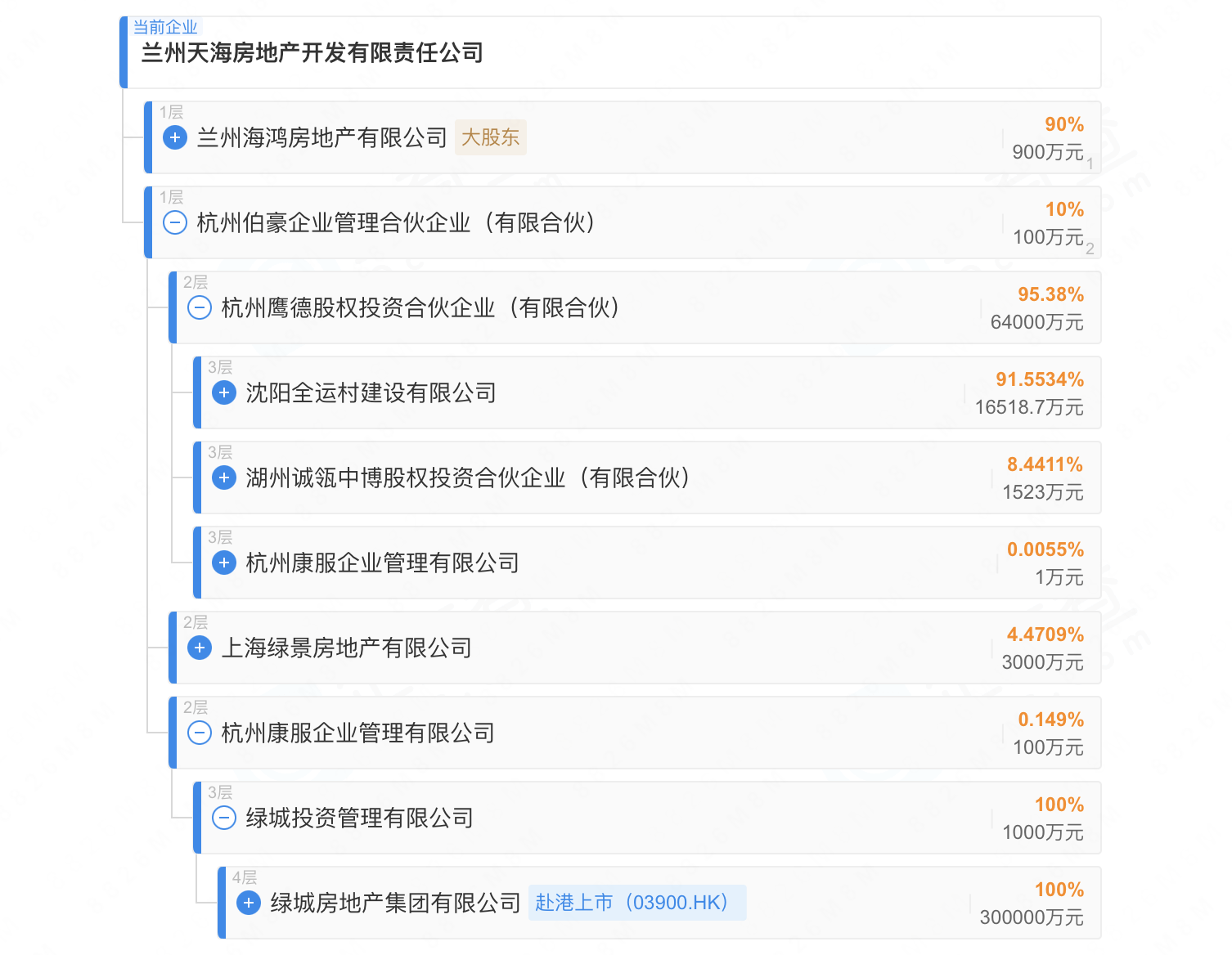Image resolution: width=1232 pixels, height=955 pixels.
Task: Select 兰州海鸿房地产有限公司 company name
Action: [x=321, y=137]
